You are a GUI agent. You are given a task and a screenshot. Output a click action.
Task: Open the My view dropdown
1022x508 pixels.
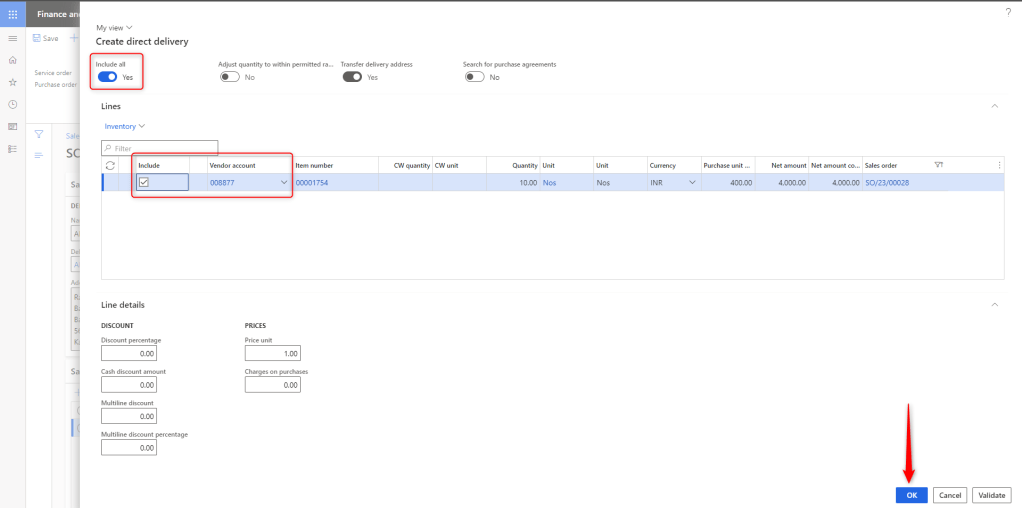[114, 27]
